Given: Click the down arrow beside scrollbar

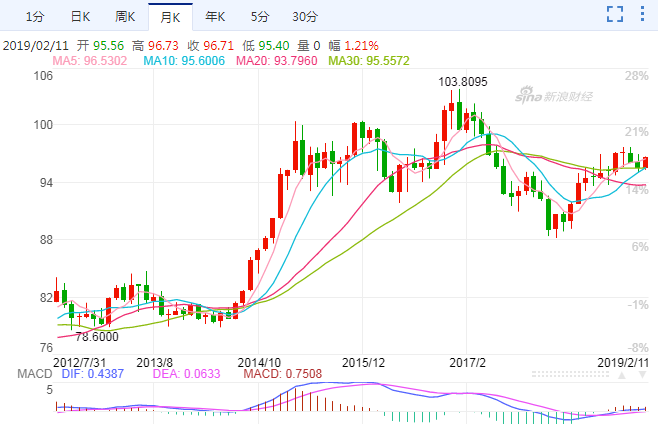Looking at the screenshot, I should [642, 375].
